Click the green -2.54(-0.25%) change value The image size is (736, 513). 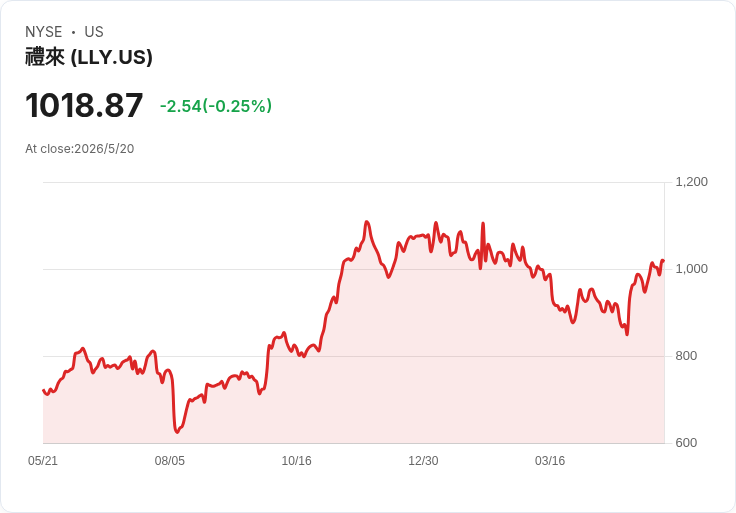pos(215,106)
